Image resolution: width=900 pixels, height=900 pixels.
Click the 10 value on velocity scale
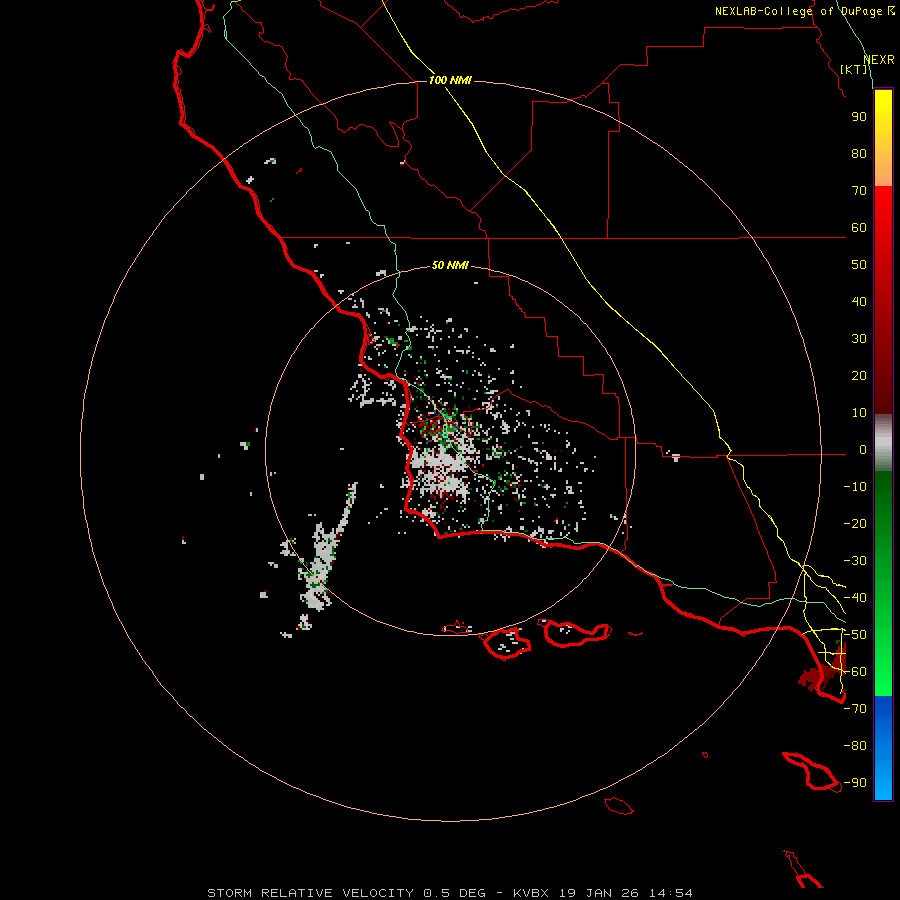[859, 413]
